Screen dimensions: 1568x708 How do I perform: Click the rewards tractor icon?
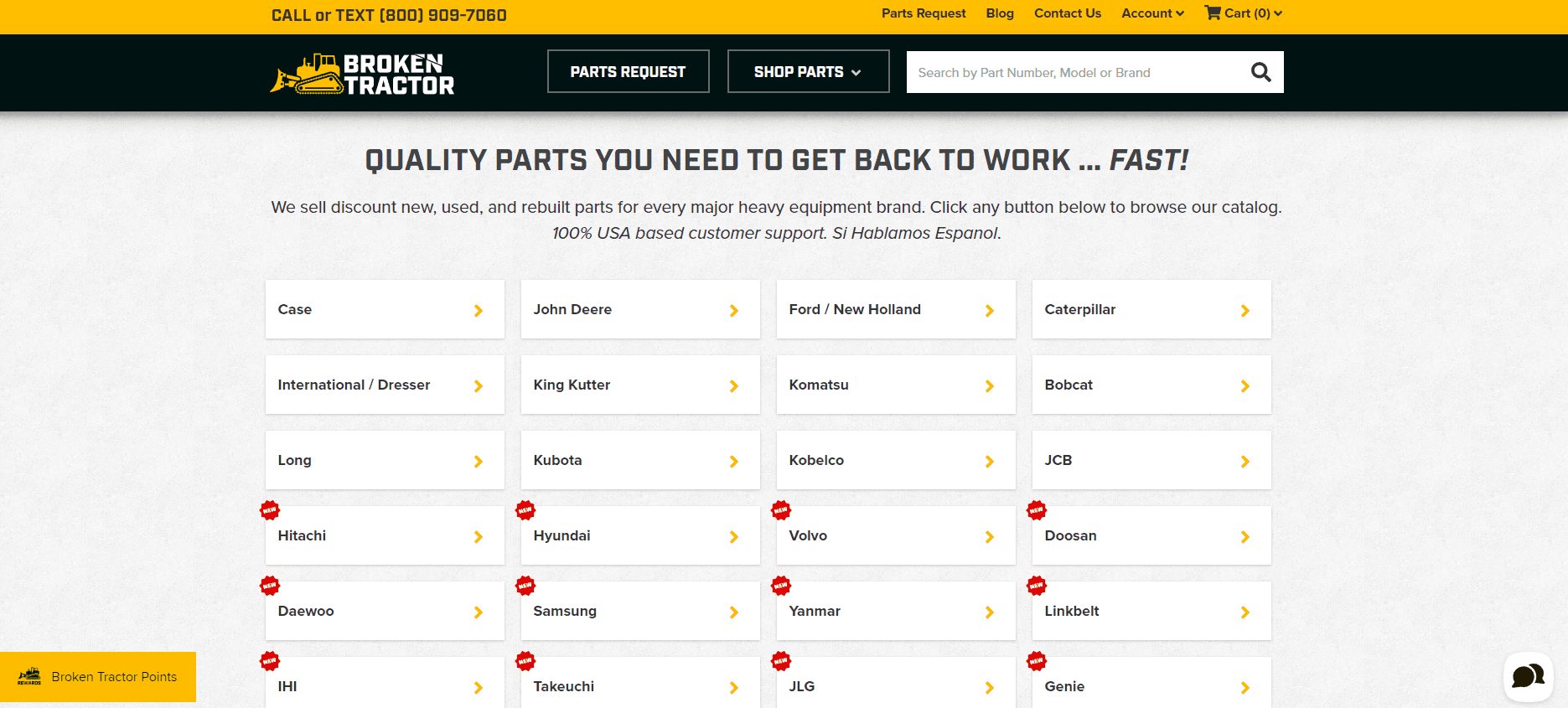tap(29, 676)
